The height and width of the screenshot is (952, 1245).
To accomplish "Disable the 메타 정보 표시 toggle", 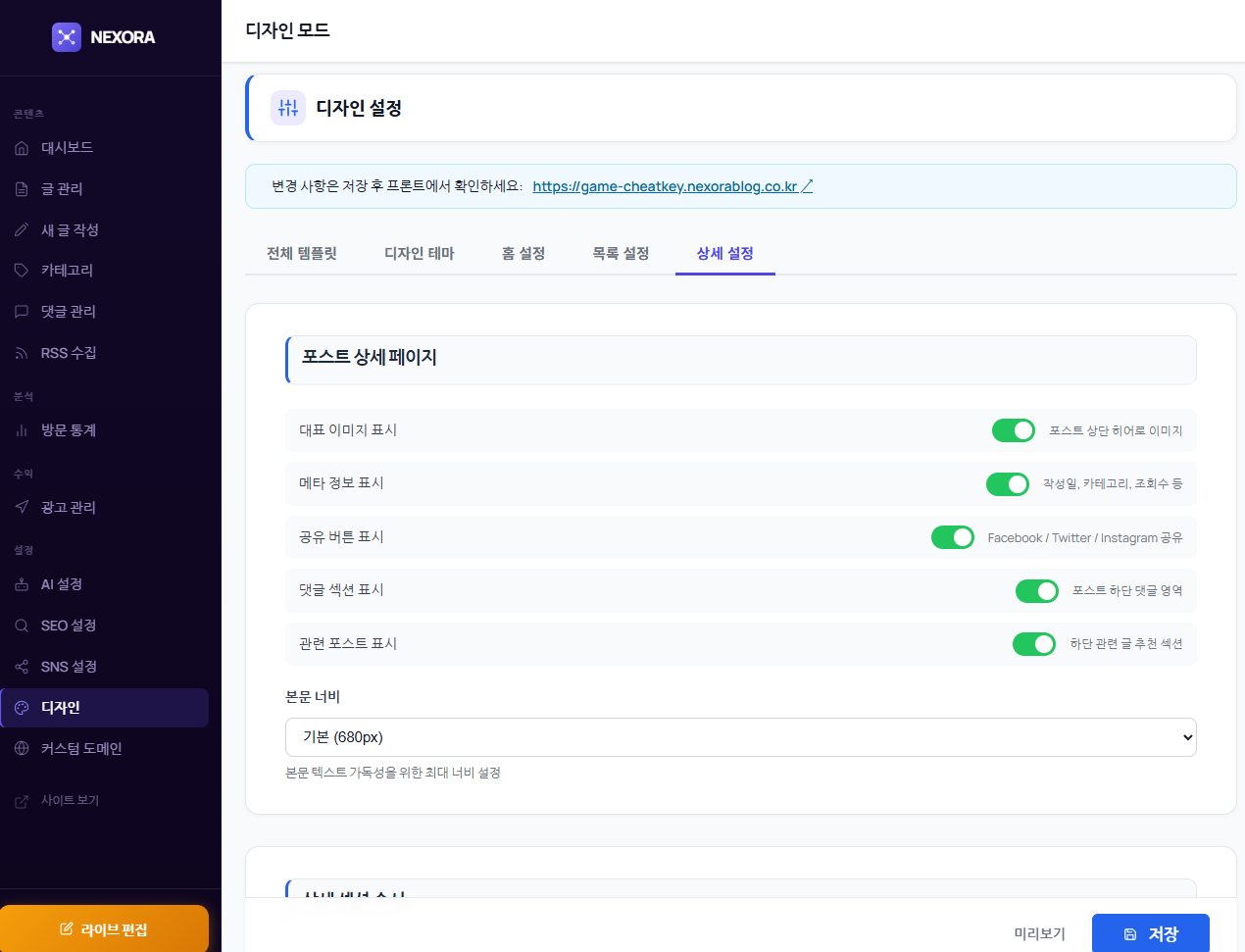I will [1007, 484].
